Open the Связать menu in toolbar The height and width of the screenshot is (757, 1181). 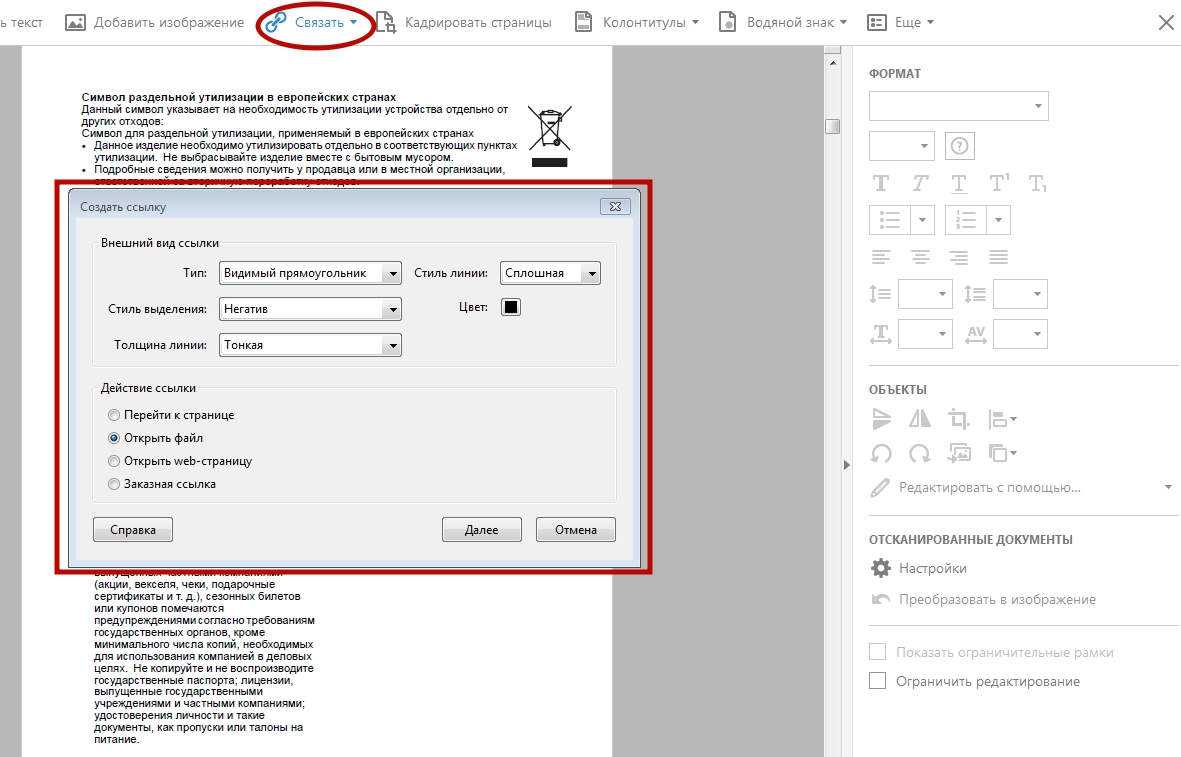tap(312, 22)
